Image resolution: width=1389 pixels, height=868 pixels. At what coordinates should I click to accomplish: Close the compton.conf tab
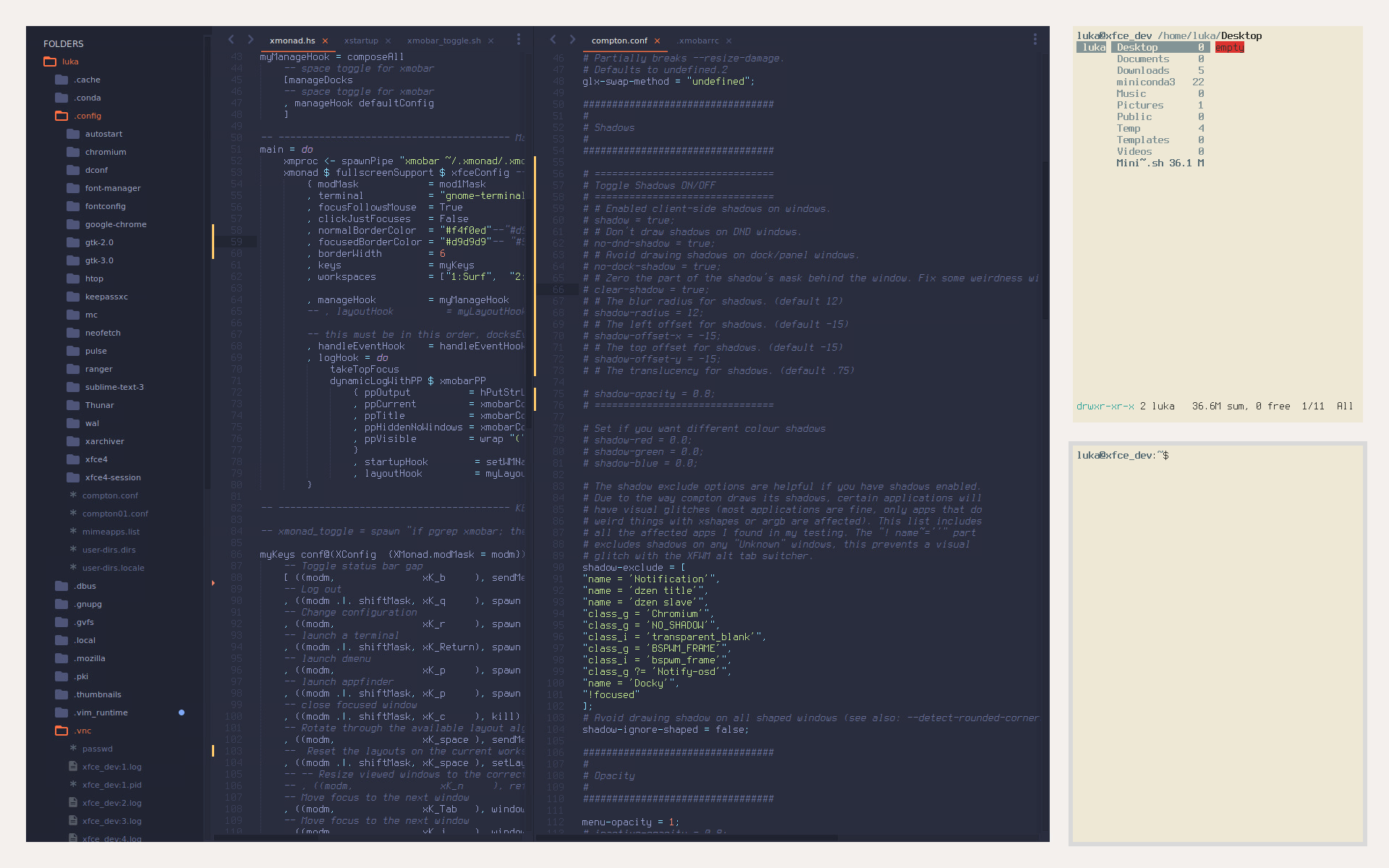pyautogui.click(x=657, y=41)
